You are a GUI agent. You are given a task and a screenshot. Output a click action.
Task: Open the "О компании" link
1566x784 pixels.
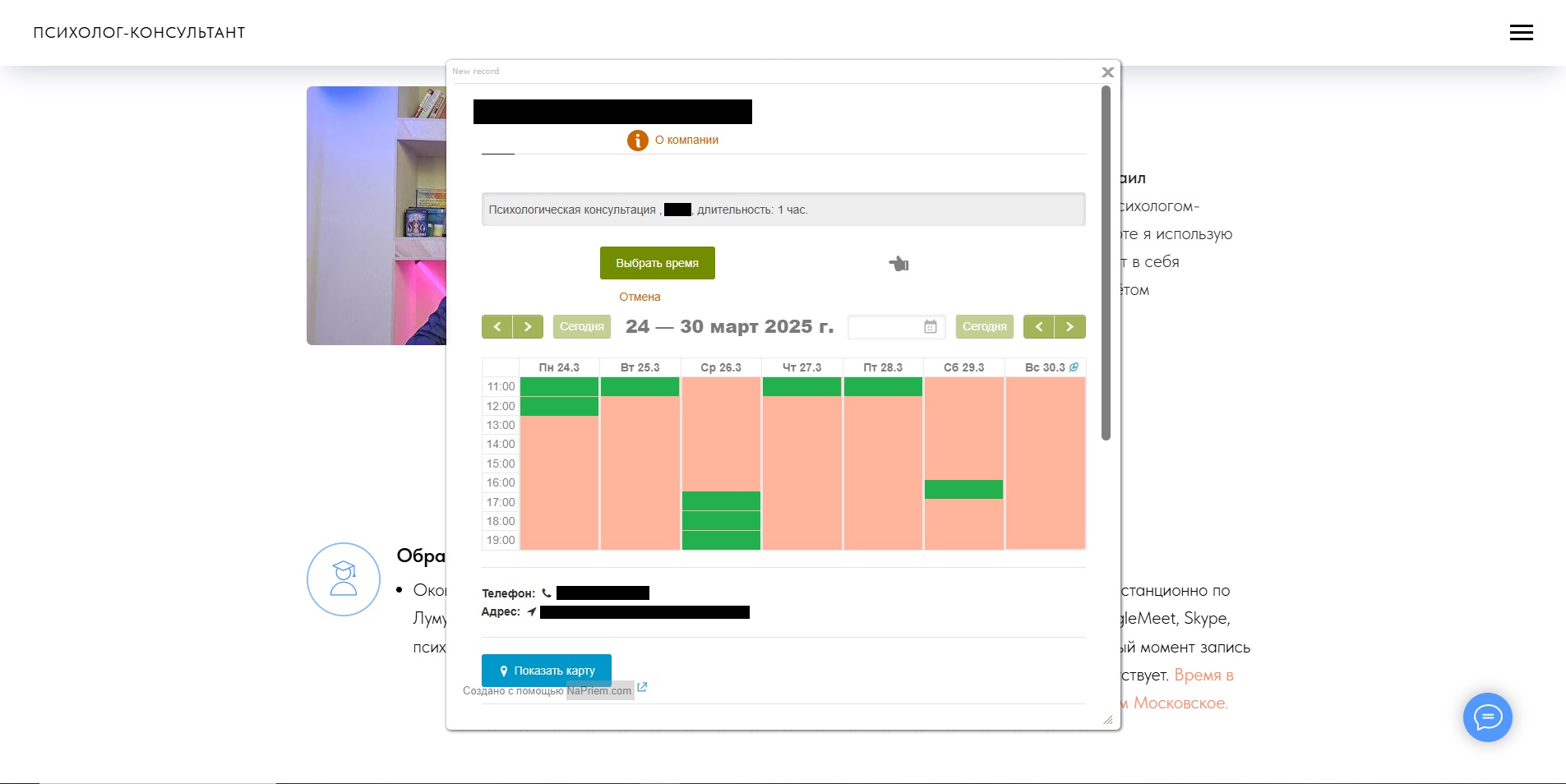(686, 141)
